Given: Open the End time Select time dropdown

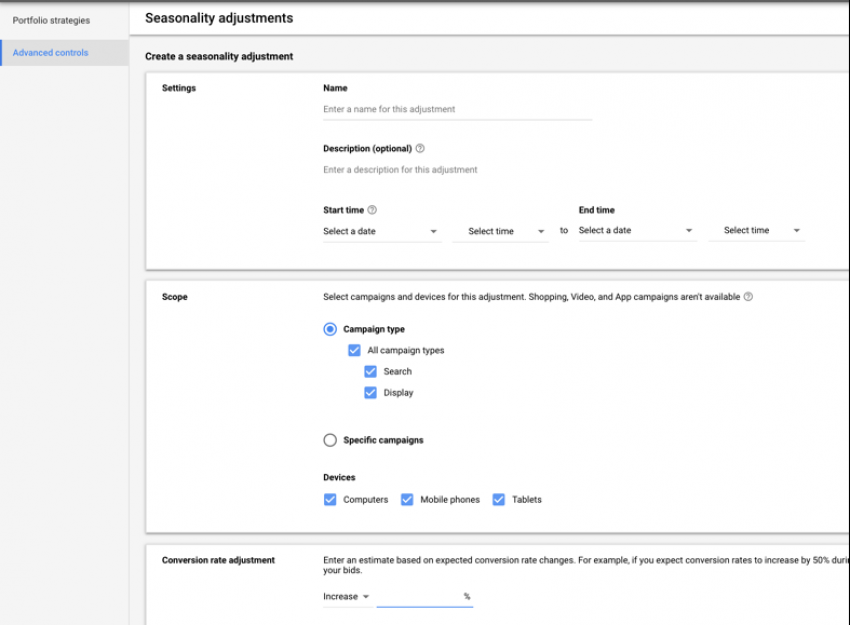Looking at the screenshot, I should [x=756, y=230].
